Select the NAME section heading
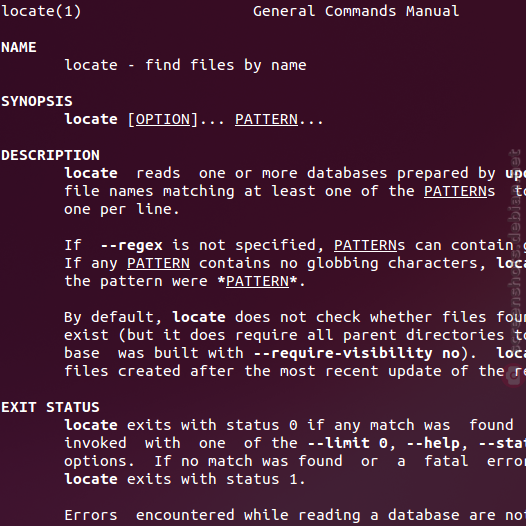This screenshot has width=526, height=526. (x=19, y=47)
